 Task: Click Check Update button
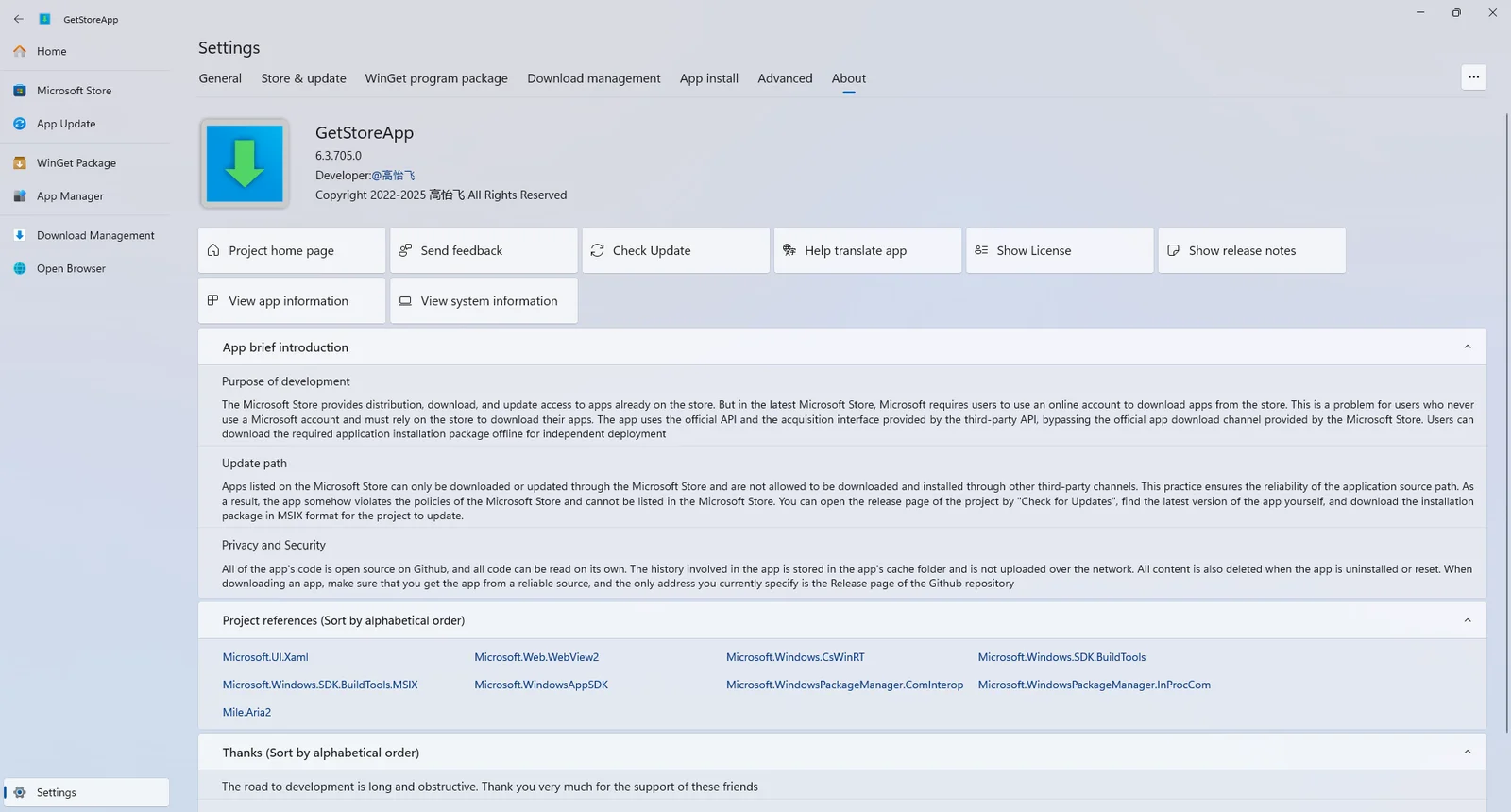point(676,250)
